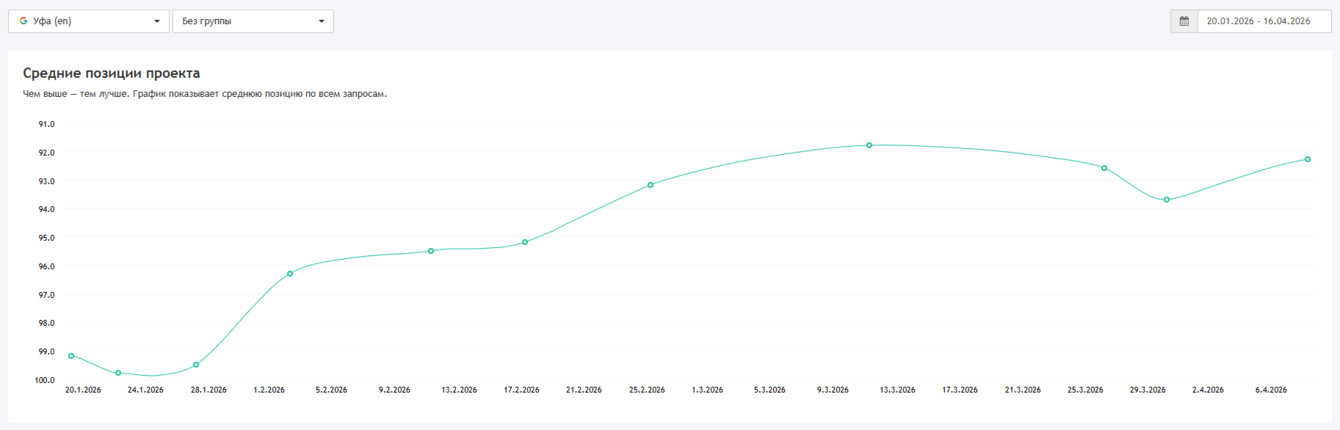Click the x-axis date 24.1.2026
Viewport: 1340px width, 430px height.
click(x=145, y=390)
